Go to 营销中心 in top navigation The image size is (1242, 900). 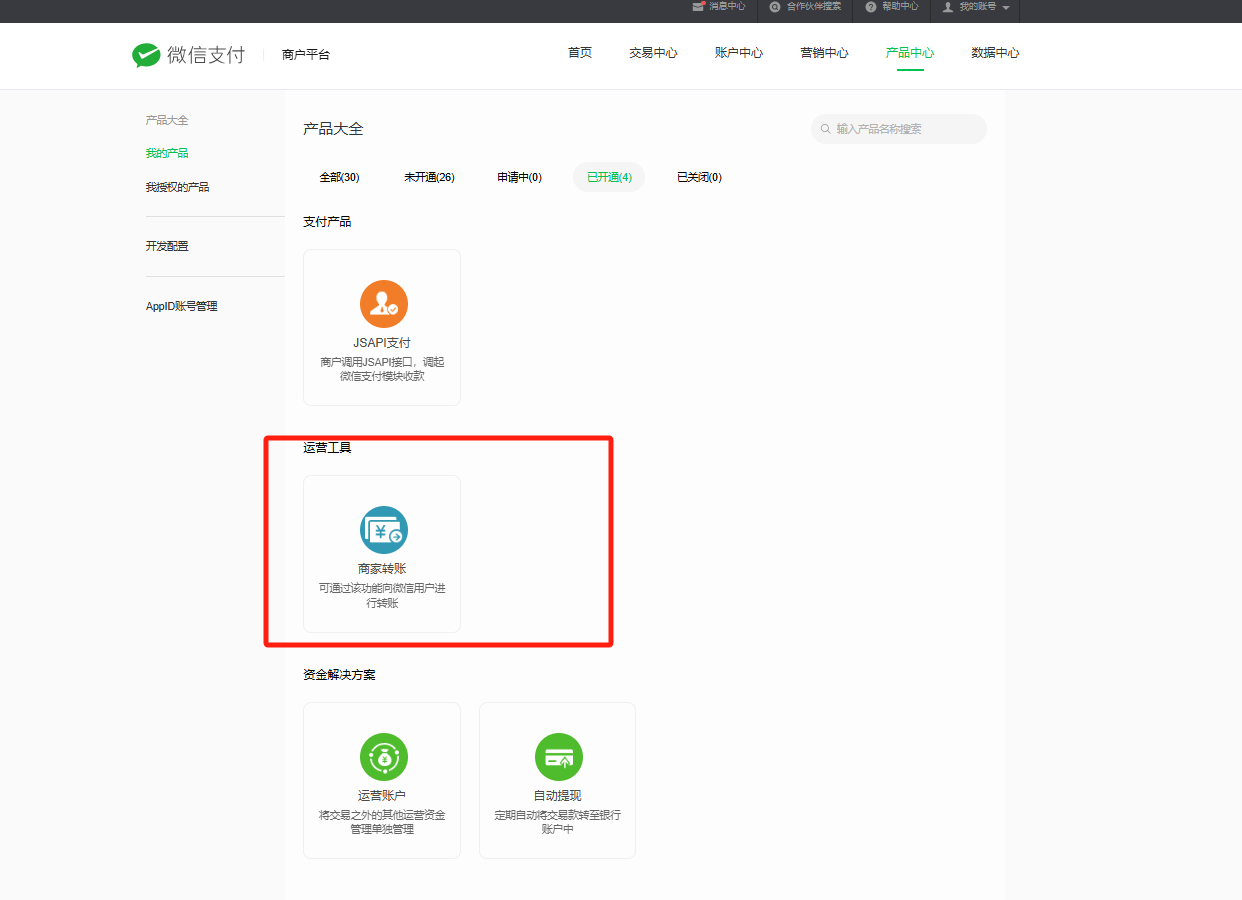(x=824, y=53)
